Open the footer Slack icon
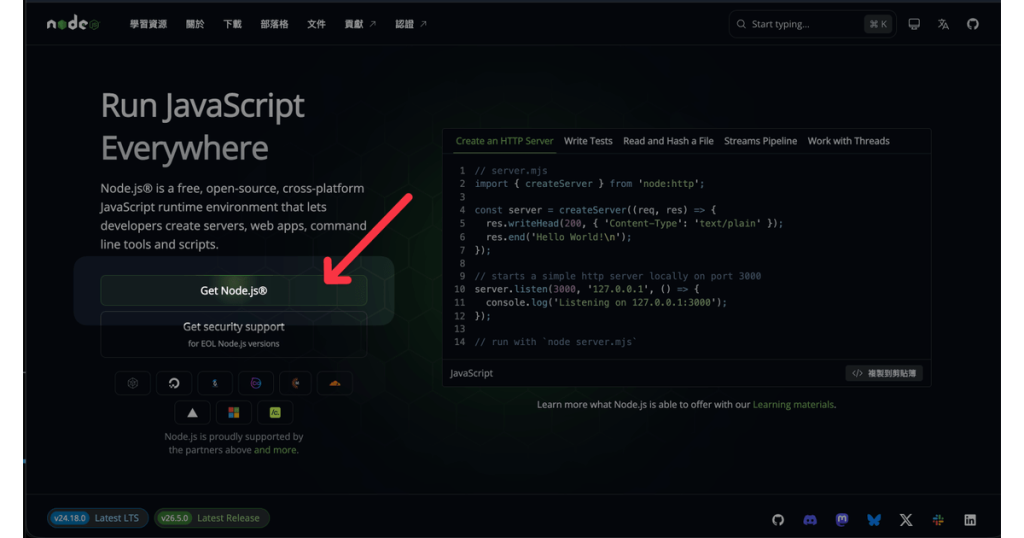 938,520
